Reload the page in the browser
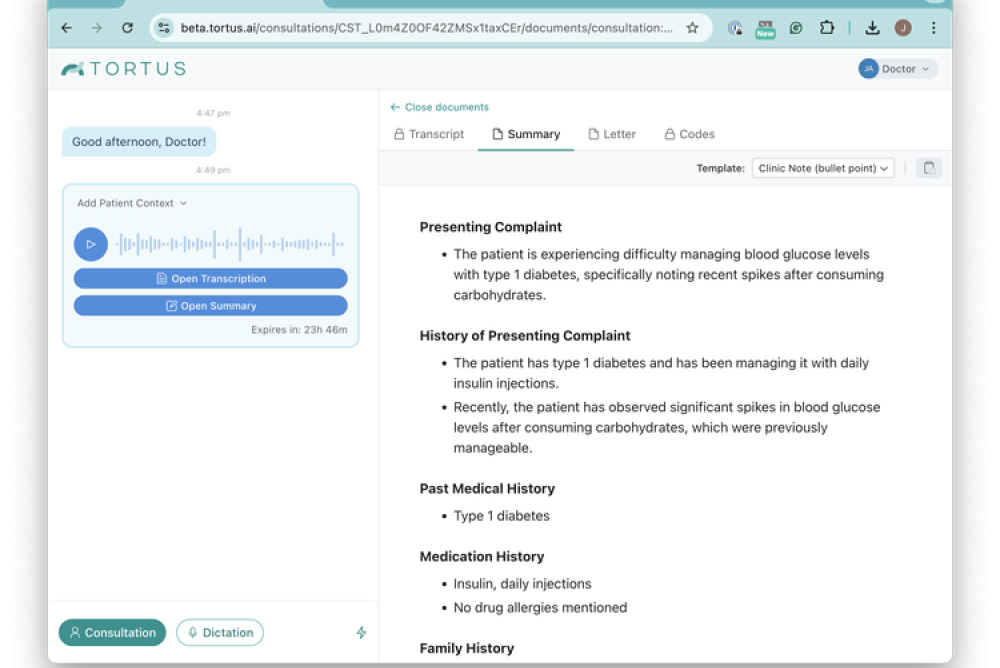This screenshot has height=668, width=1000. pos(127,28)
